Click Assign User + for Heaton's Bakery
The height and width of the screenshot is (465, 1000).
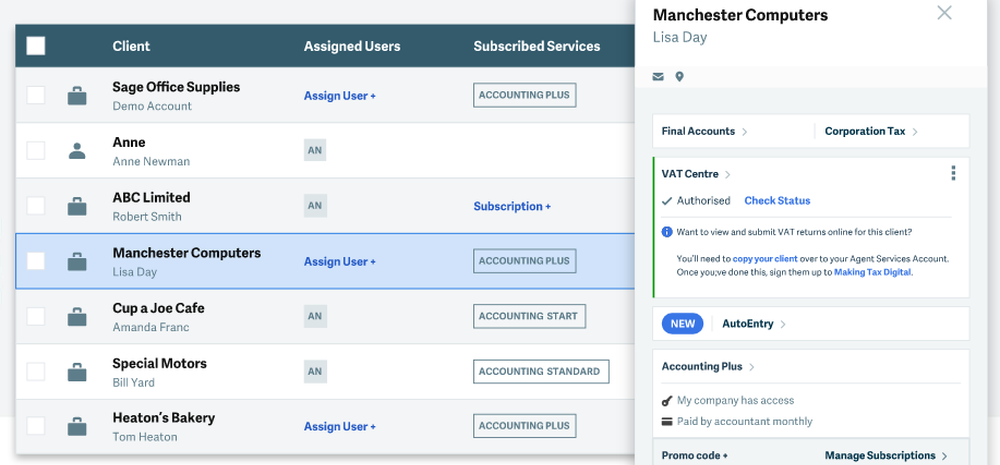tap(340, 427)
